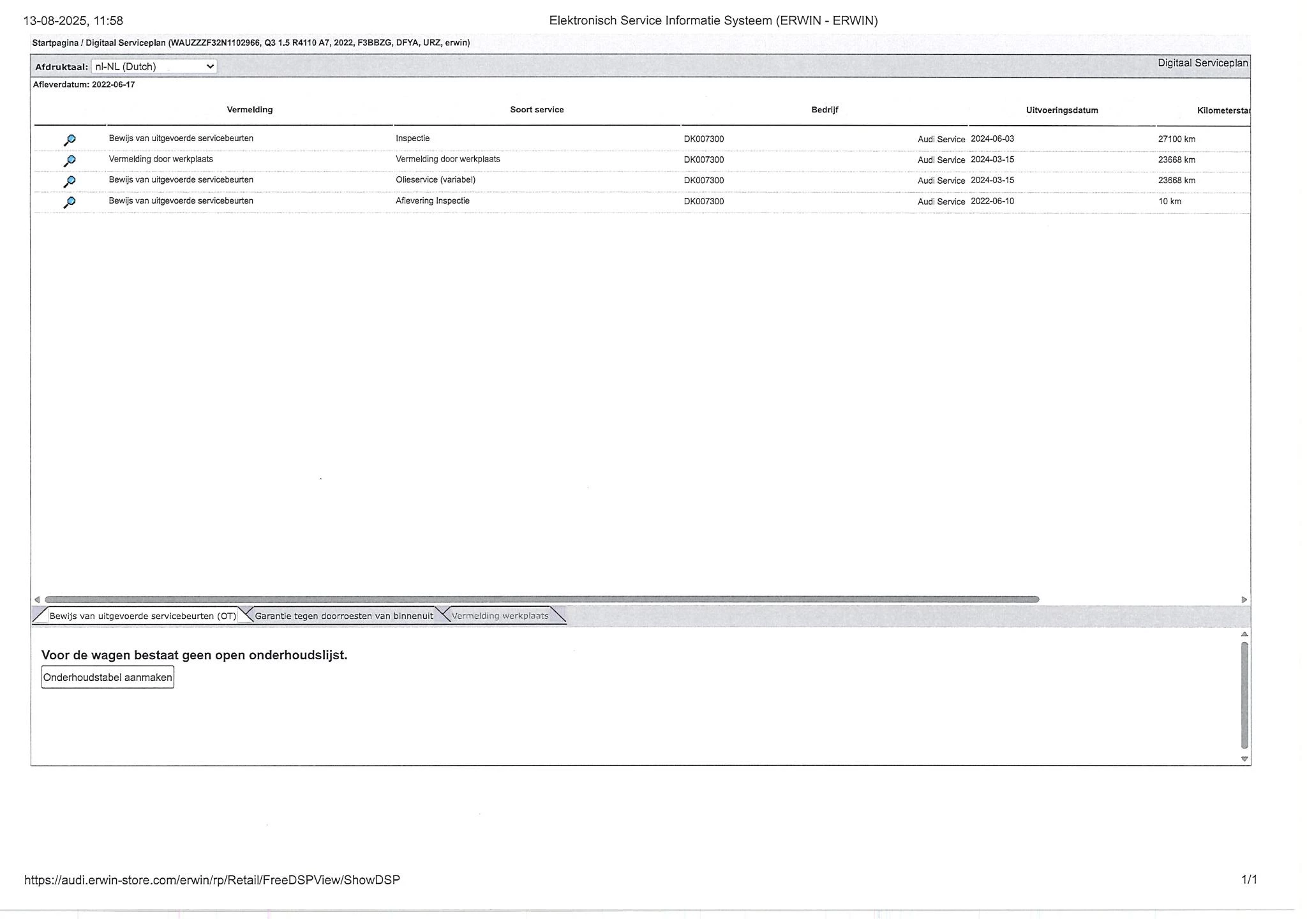The width and height of the screenshot is (1307, 924).
Task: Open the Vermelding werkplaats tab
Action: point(500,616)
